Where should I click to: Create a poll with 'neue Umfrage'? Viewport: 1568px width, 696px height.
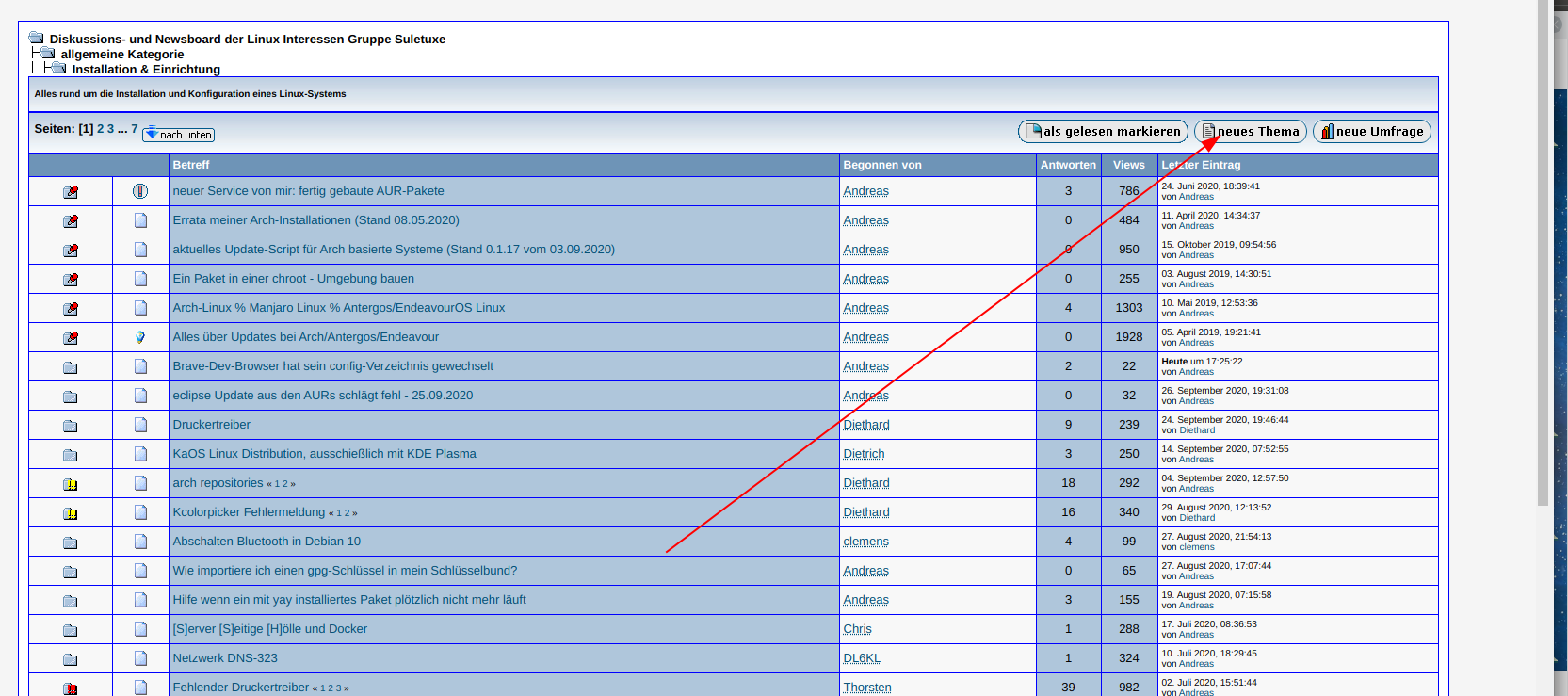1372,132
